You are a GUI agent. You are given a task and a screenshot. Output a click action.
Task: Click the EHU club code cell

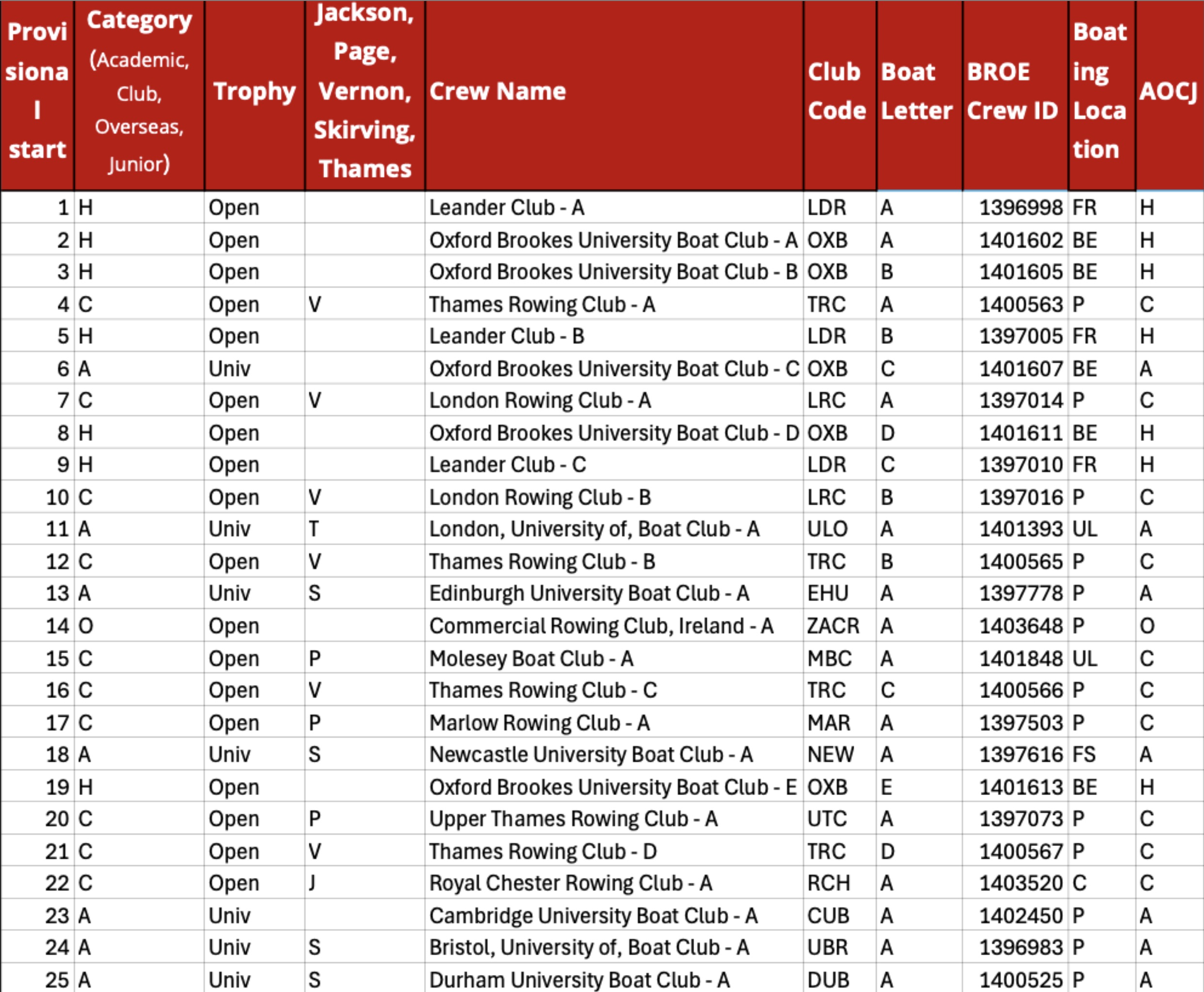pyautogui.click(x=828, y=593)
